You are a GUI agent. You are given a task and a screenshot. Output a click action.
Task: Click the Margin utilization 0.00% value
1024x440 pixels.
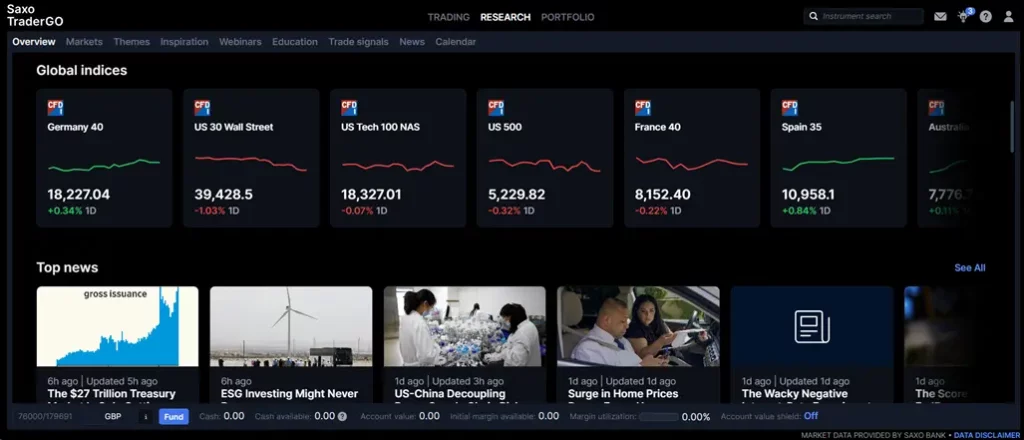696,416
